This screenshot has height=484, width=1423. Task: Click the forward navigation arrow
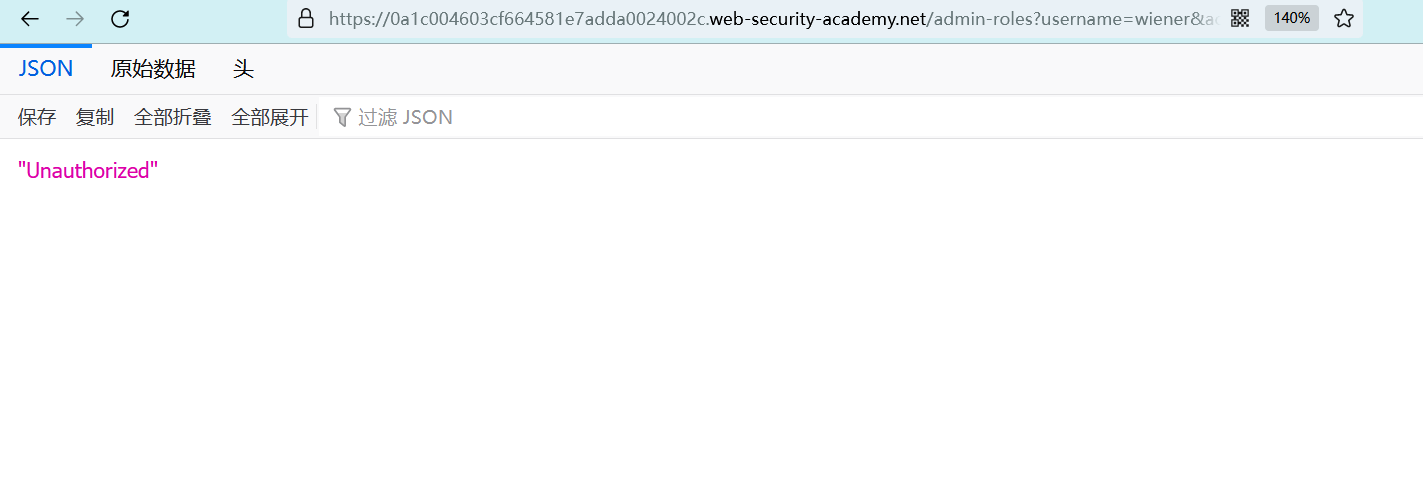pos(75,18)
